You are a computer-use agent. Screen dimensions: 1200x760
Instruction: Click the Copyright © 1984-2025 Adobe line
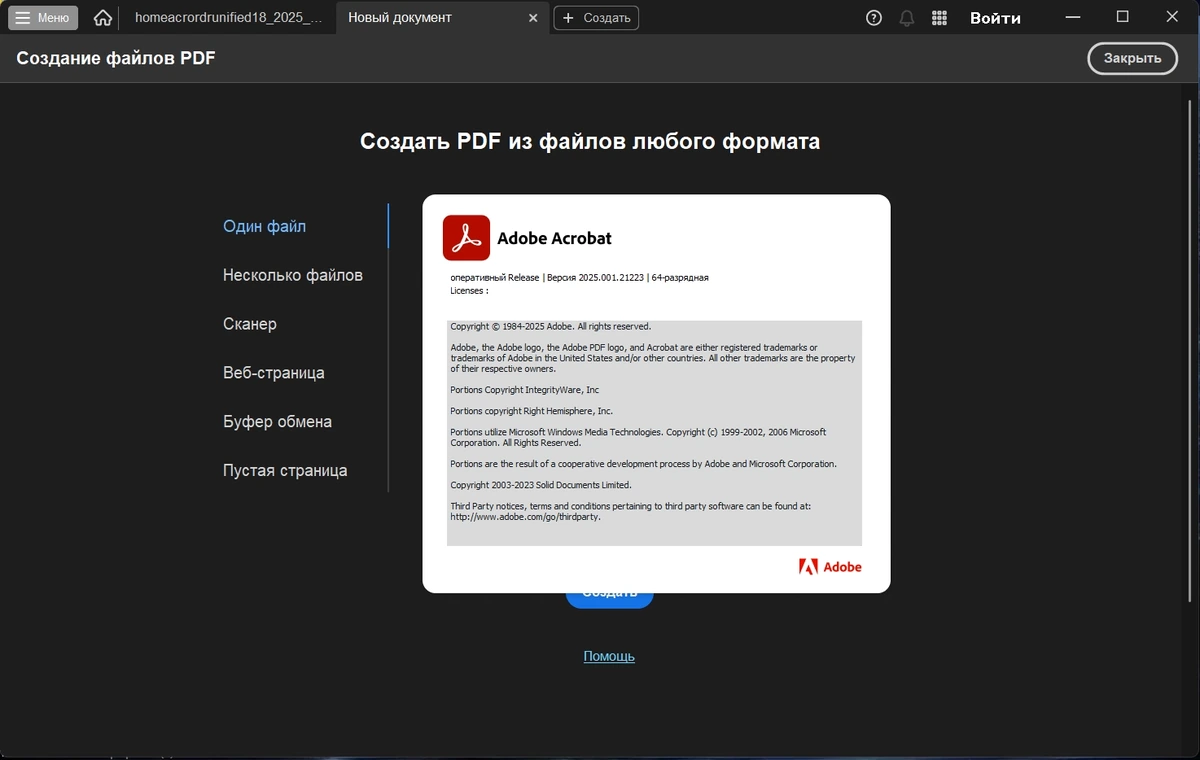(551, 326)
